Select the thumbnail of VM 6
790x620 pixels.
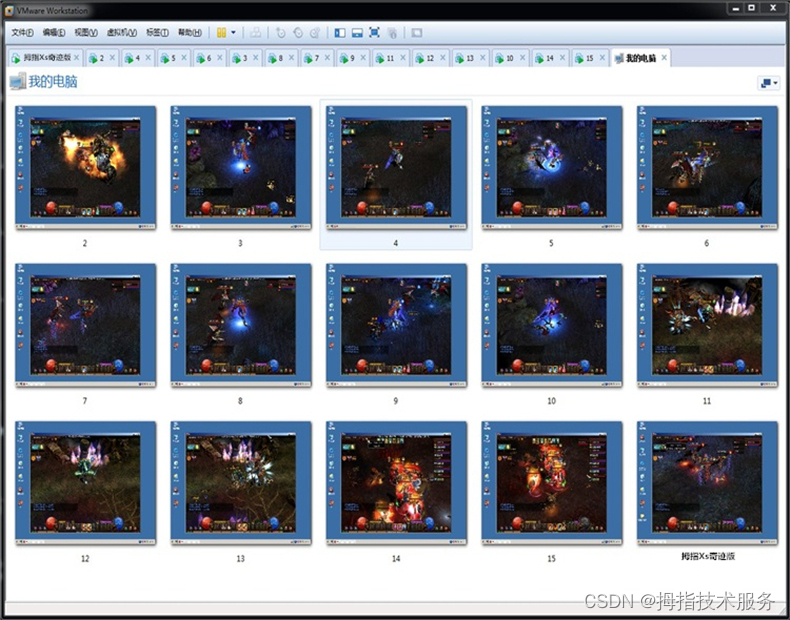tap(707, 168)
